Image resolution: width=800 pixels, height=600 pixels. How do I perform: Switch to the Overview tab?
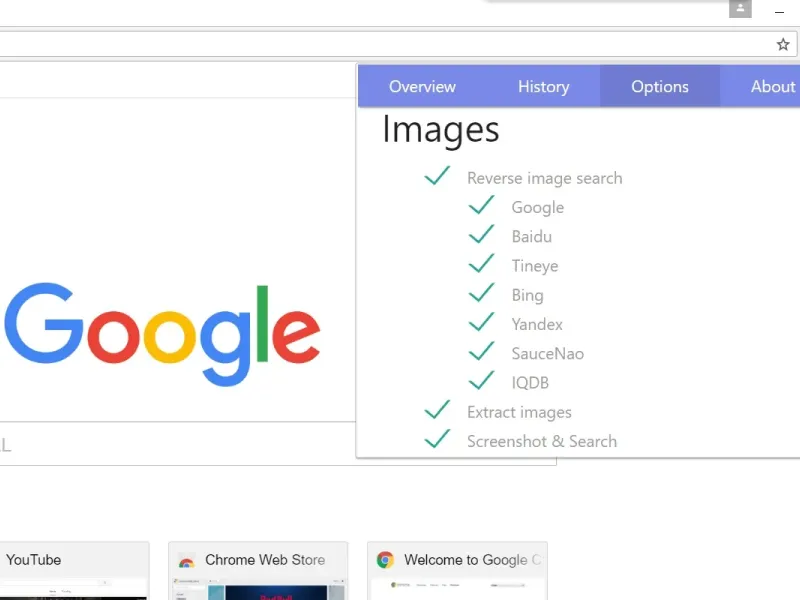tap(422, 87)
